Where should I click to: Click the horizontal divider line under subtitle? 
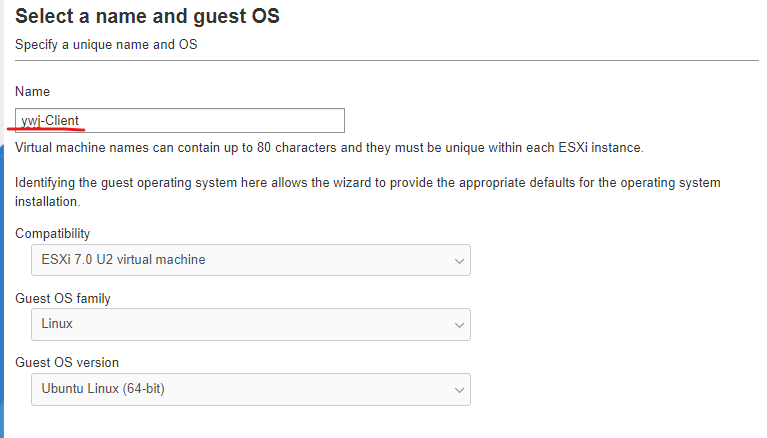pyautogui.click(x=386, y=61)
